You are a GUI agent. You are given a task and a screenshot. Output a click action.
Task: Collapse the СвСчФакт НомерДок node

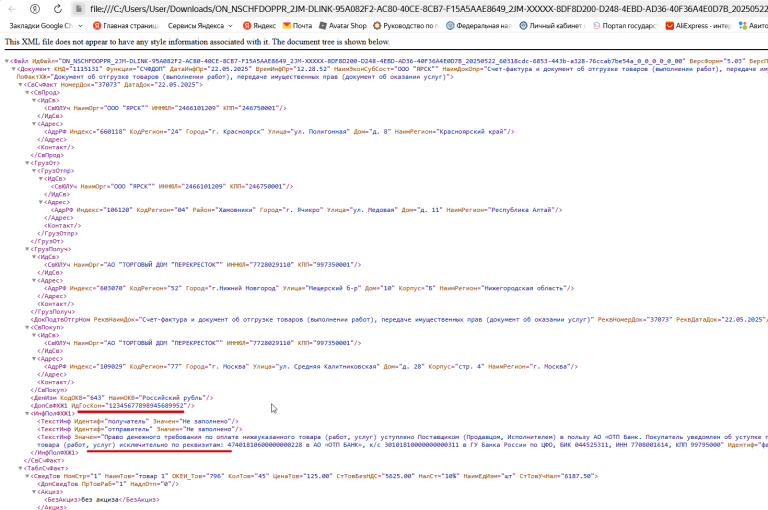(x=21, y=85)
